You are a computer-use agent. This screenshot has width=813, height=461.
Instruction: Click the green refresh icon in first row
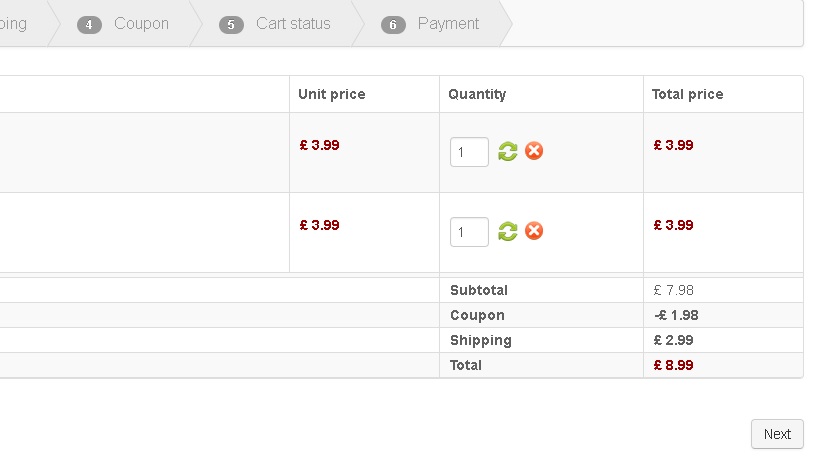[x=508, y=151]
